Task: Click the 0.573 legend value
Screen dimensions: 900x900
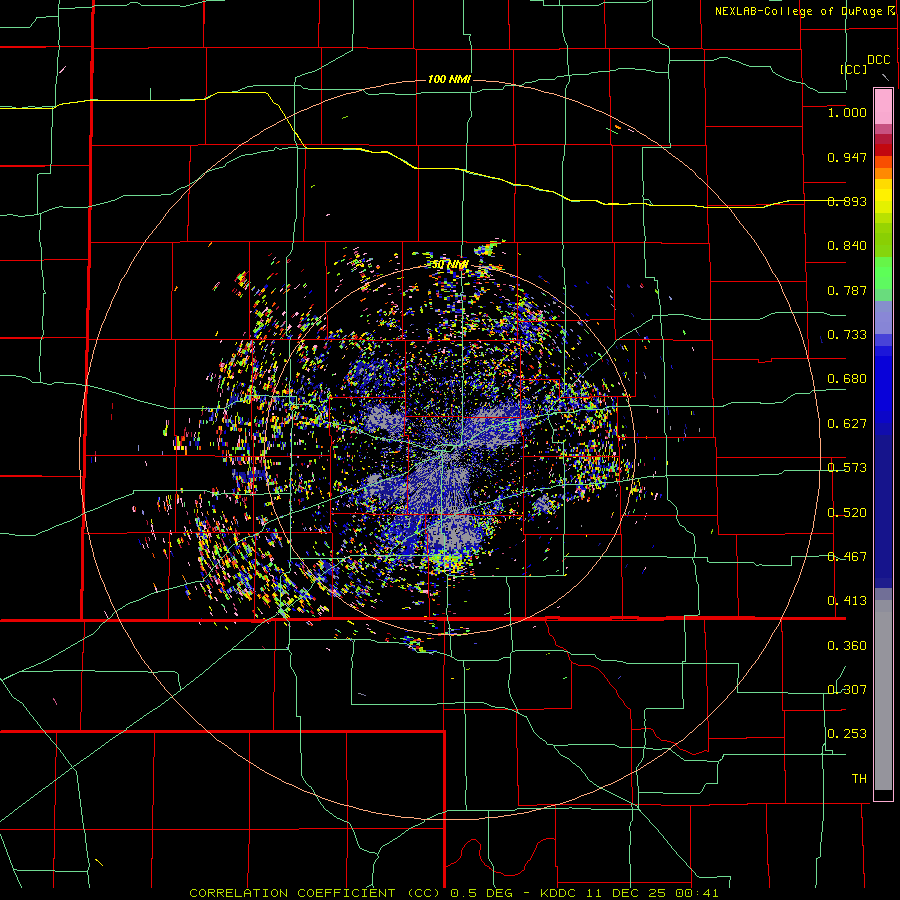Action: pyautogui.click(x=847, y=468)
